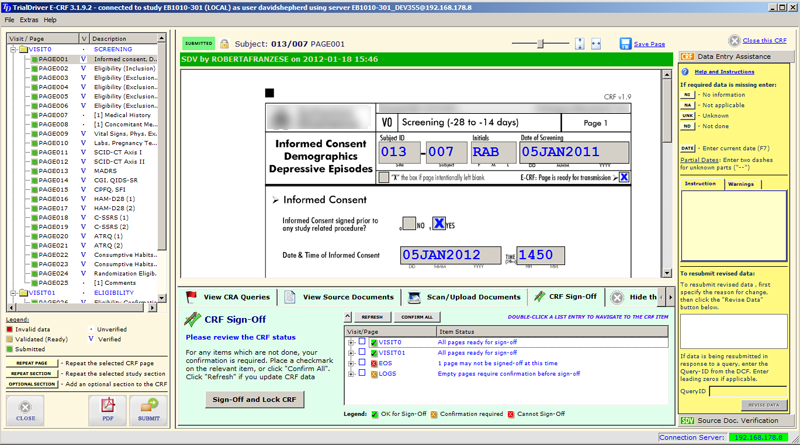Viewport: 800px width, 445px height.
Task: Expand the VISIT01 sign-off row
Action: tap(351, 353)
